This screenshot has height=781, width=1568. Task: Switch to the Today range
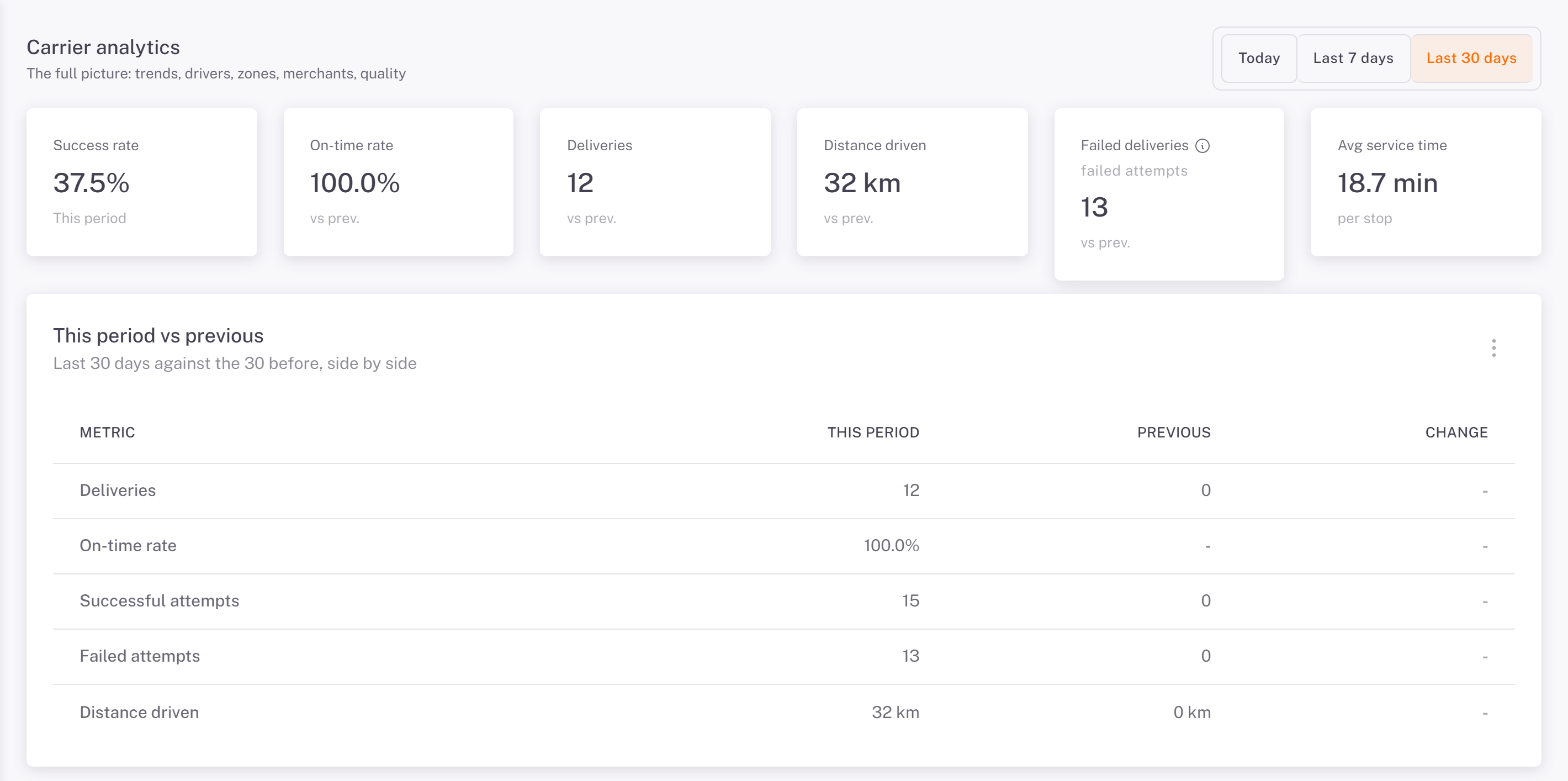point(1259,59)
